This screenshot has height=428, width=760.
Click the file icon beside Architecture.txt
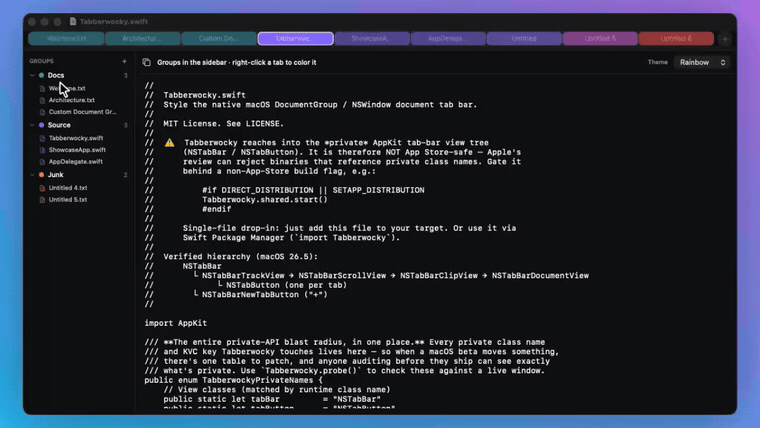coord(42,100)
